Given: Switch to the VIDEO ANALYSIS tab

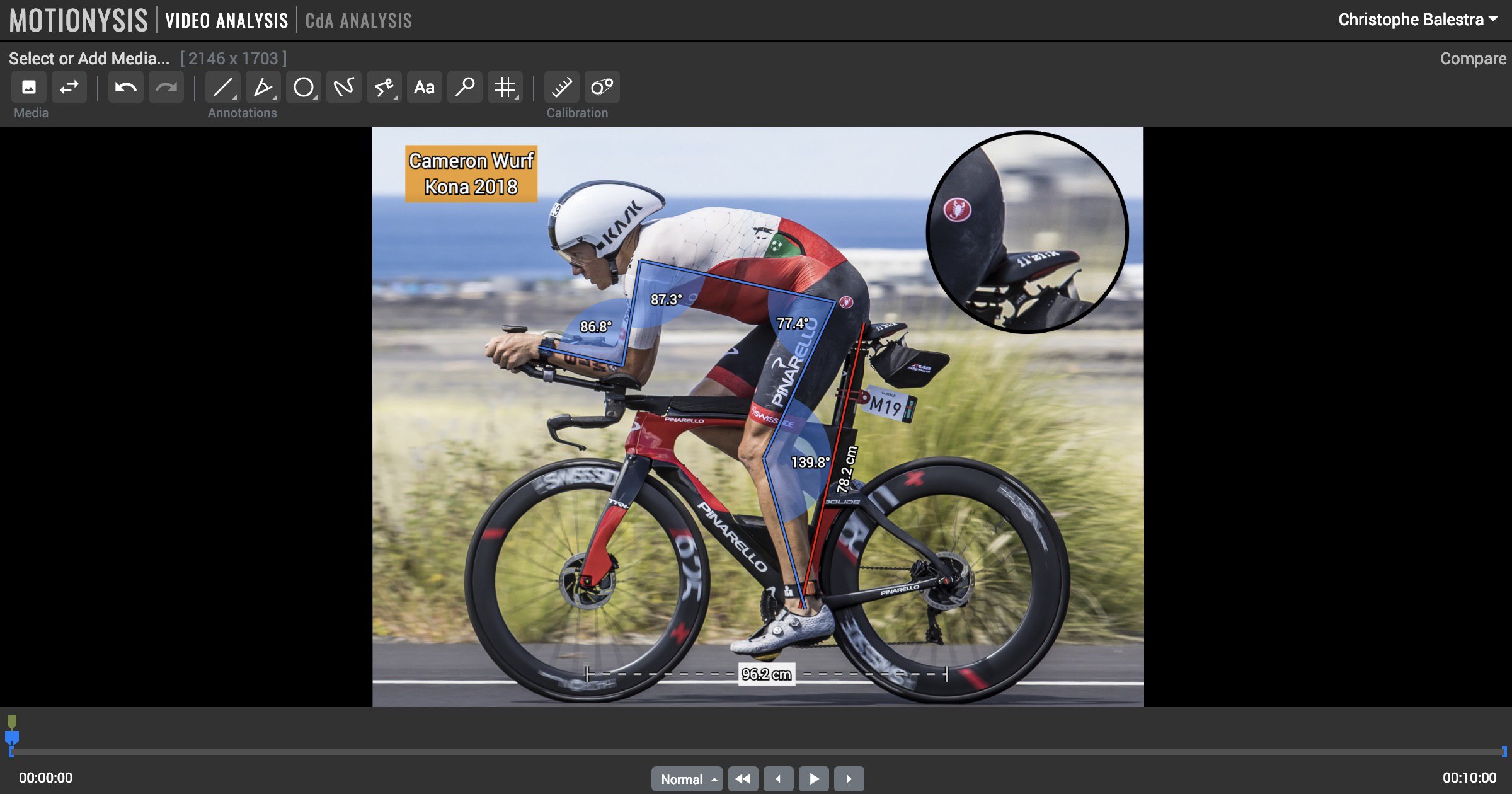Looking at the screenshot, I should [227, 21].
